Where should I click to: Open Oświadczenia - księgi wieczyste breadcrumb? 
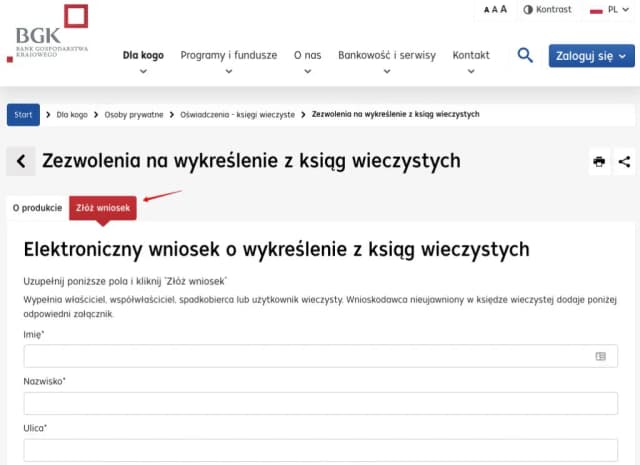coord(237,115)
